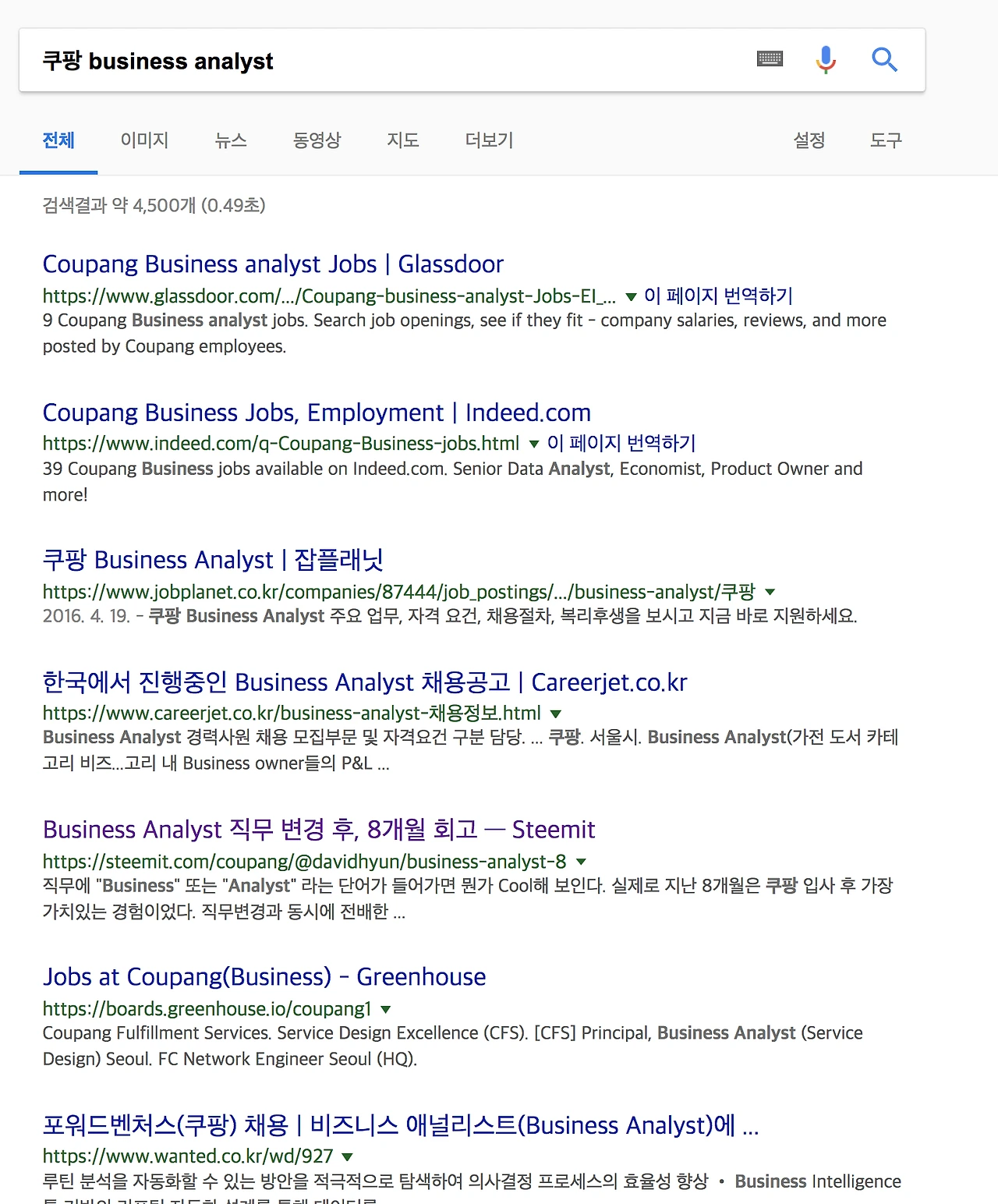This screenshot has width=998, height=1204.
Task: Expand the dropdown arrow beside the Glassdoor URL
Action: pyautogui.click(x=632, y=297)
